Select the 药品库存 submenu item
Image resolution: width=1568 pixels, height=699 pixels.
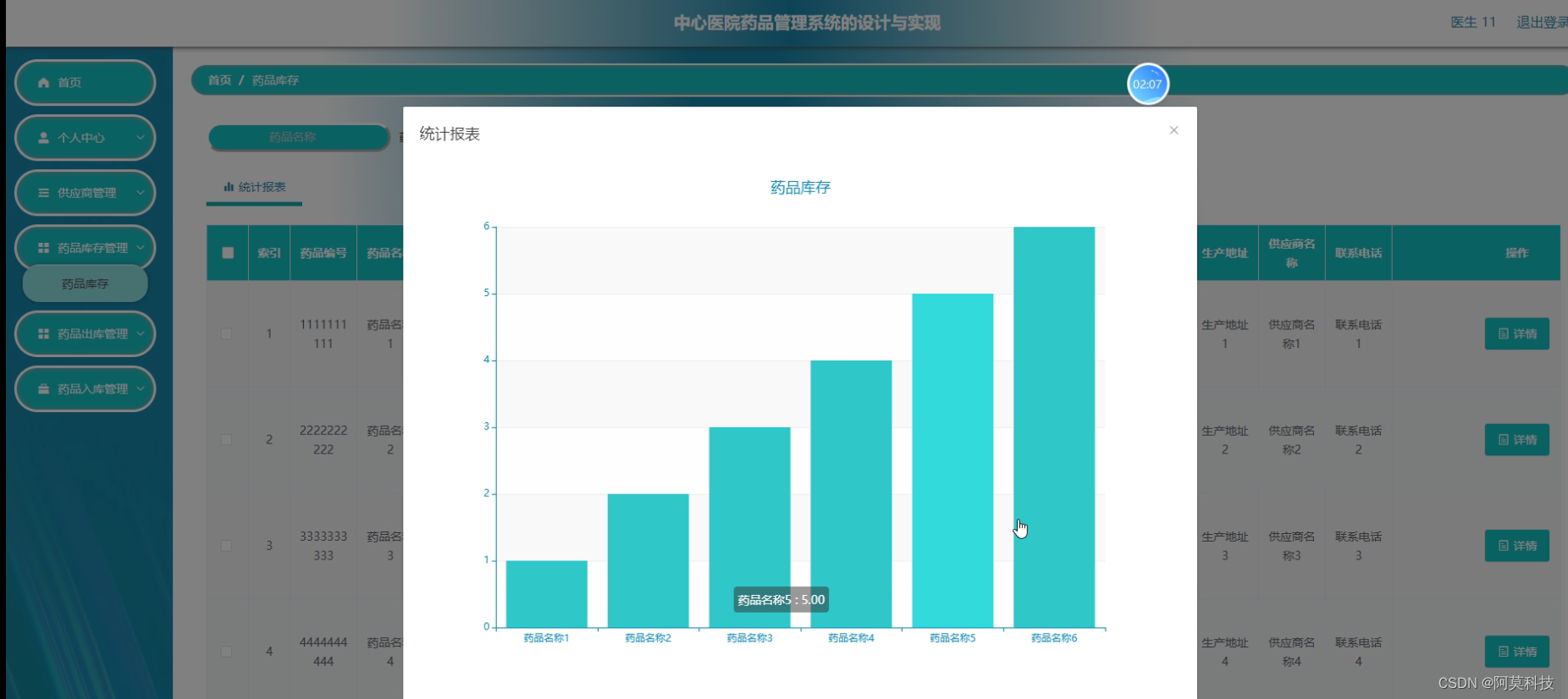pos(85,284)
